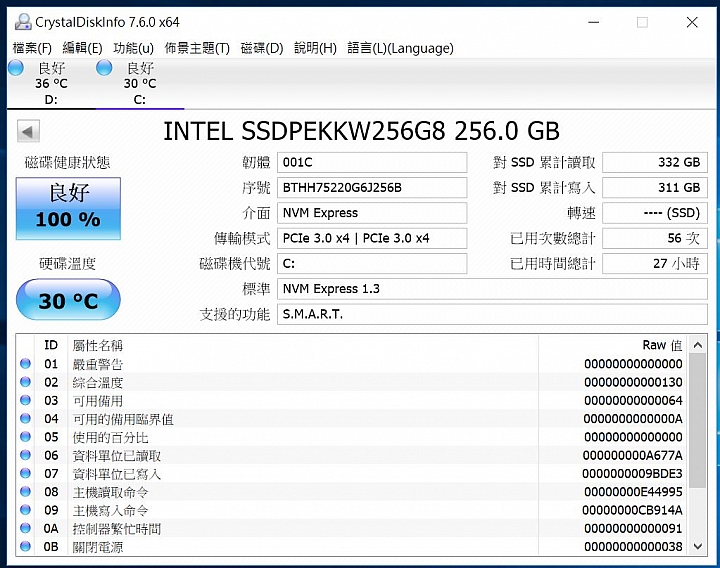This screenshot has width=720, height=568.
Task: Select the D: drive status indicator circle
Action: [x=16, y=68]
